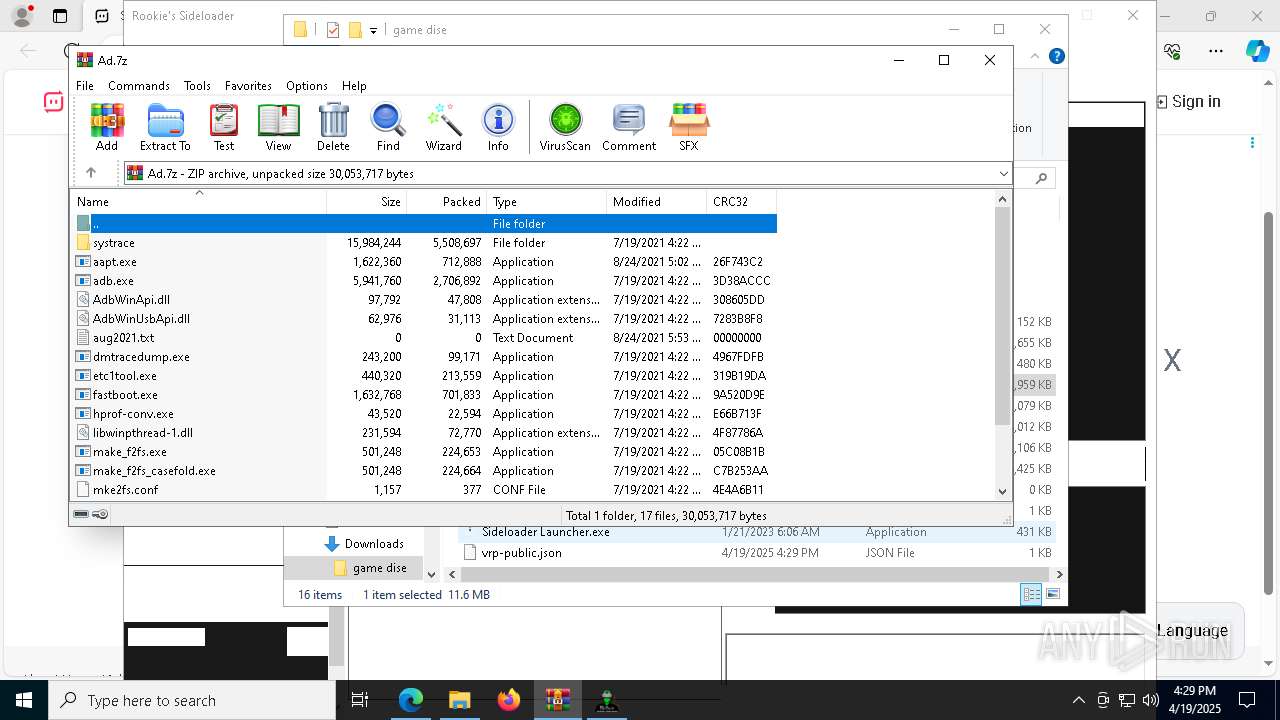Image resolution: width=1280 pixels, height=720 pixels.
Task: Open Downloads in Explorer navigation pane
Action: [374, 544]
